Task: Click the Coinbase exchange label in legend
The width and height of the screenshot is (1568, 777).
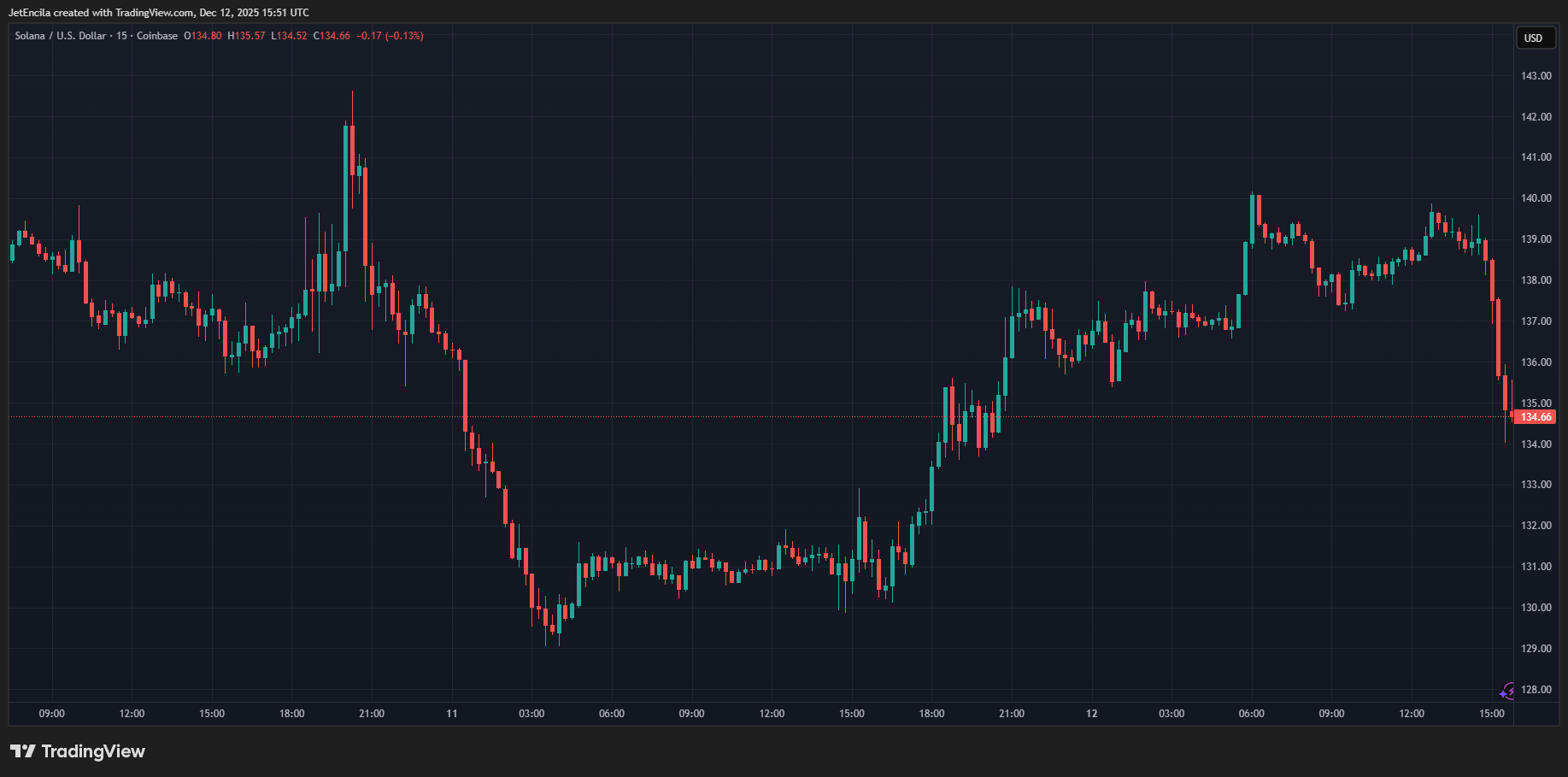Action: (157, 36)
